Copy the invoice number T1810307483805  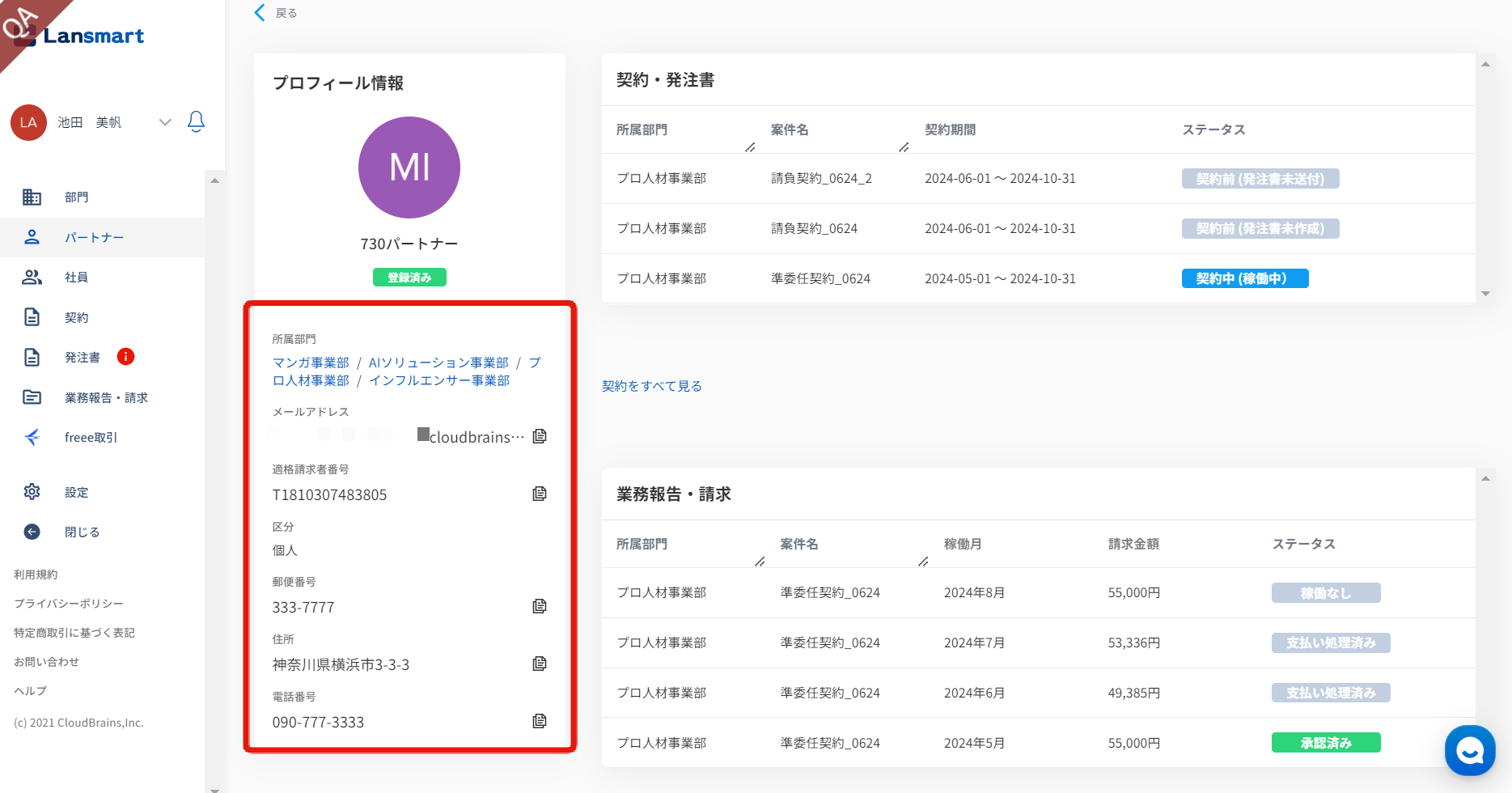540,494
